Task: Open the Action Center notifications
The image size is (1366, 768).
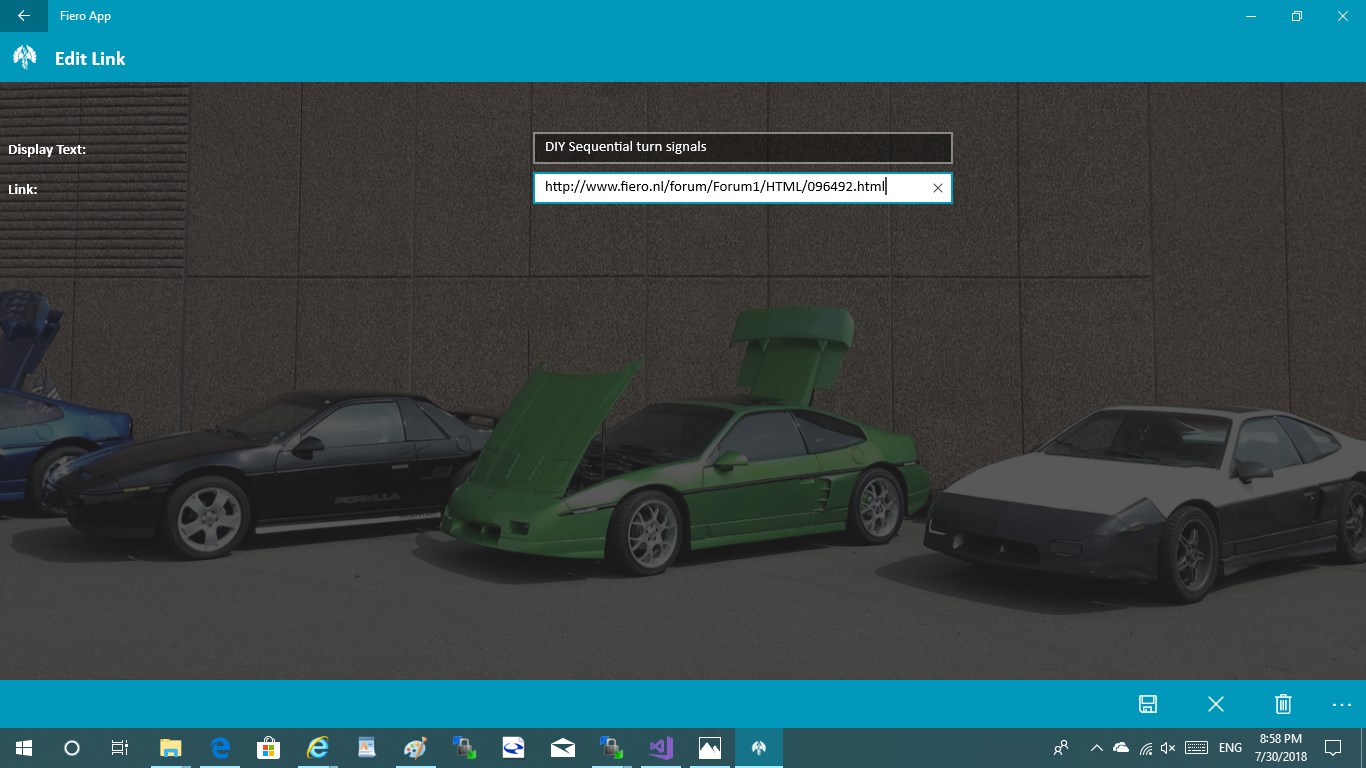Action: click(x=1333, y=748)
